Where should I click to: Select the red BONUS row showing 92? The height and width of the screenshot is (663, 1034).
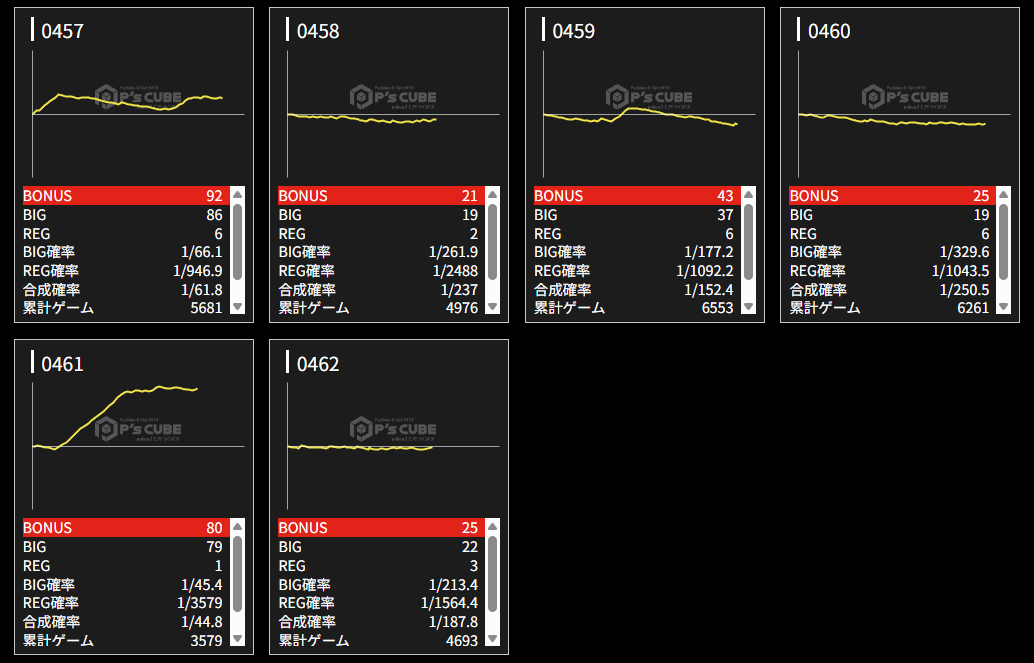tap(123, 196)
